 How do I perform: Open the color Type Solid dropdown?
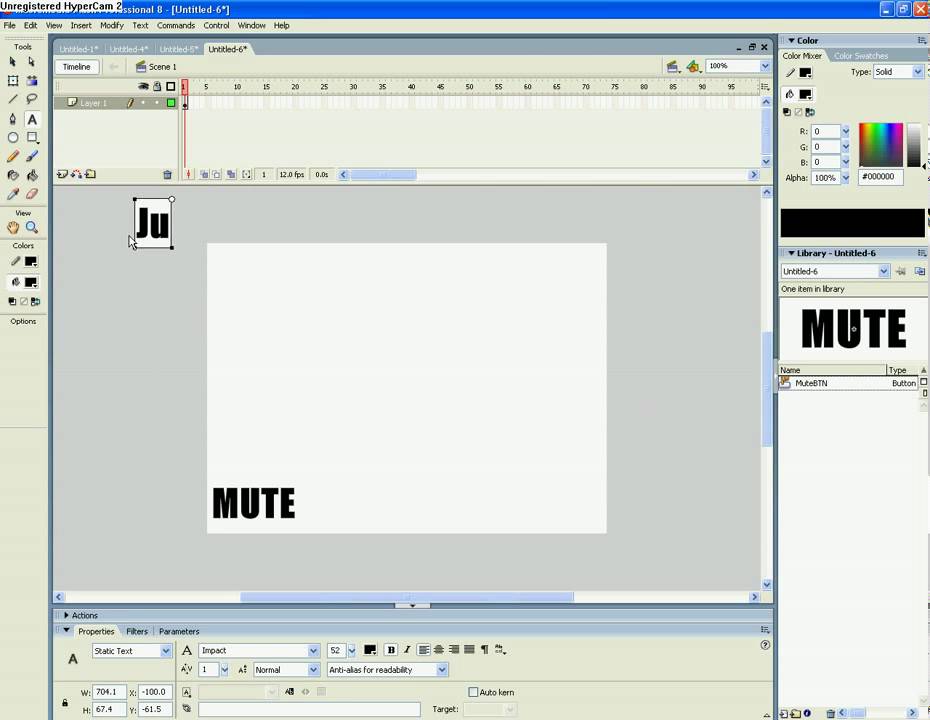coord(918,72)
